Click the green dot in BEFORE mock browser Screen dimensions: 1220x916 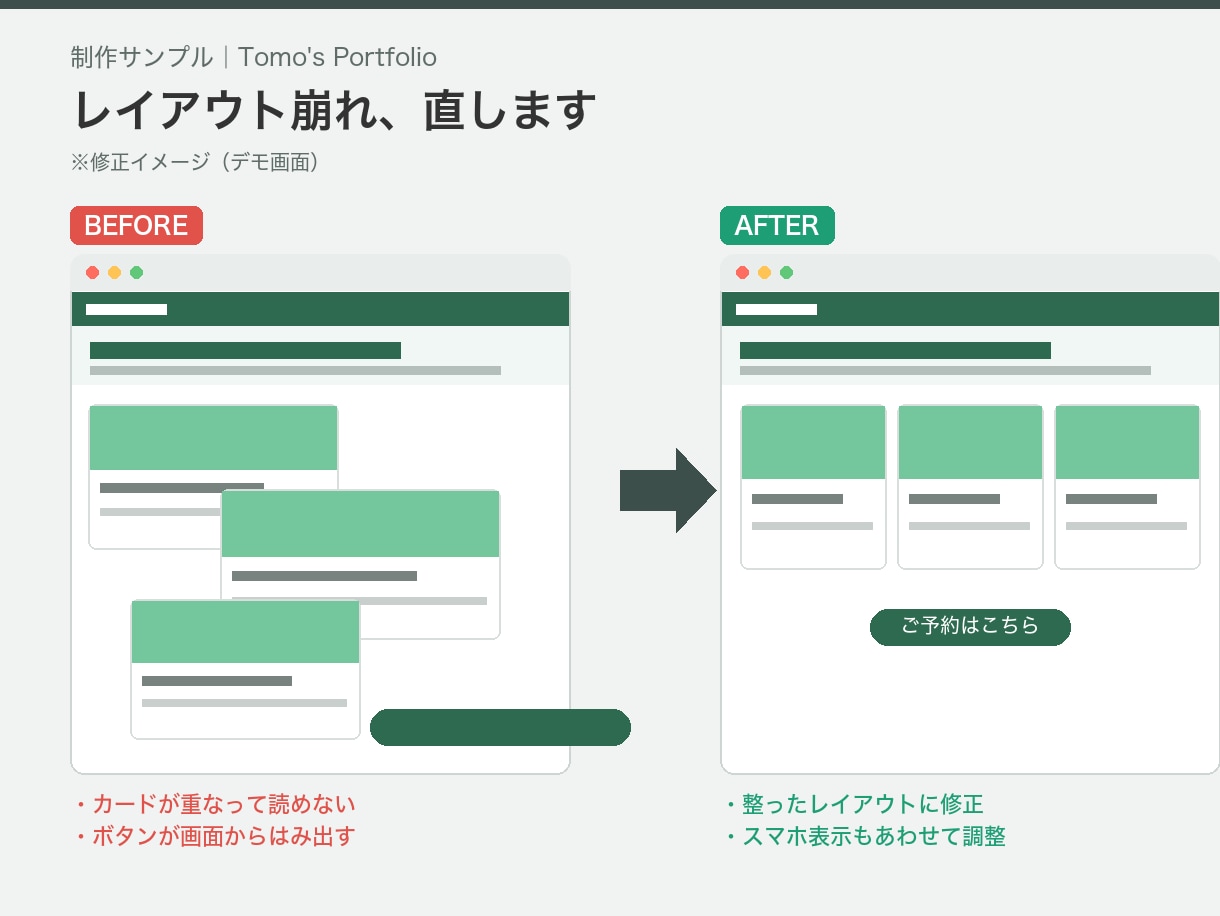[x=137, y=273]
